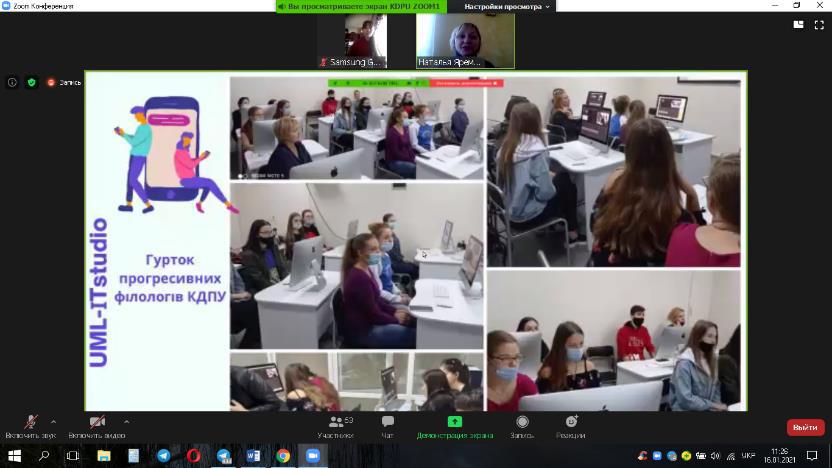Image resolution: width=832 pixels, height=468 pixels.
Task: Turn on camera with Включить видео
Action: [97, 424]
